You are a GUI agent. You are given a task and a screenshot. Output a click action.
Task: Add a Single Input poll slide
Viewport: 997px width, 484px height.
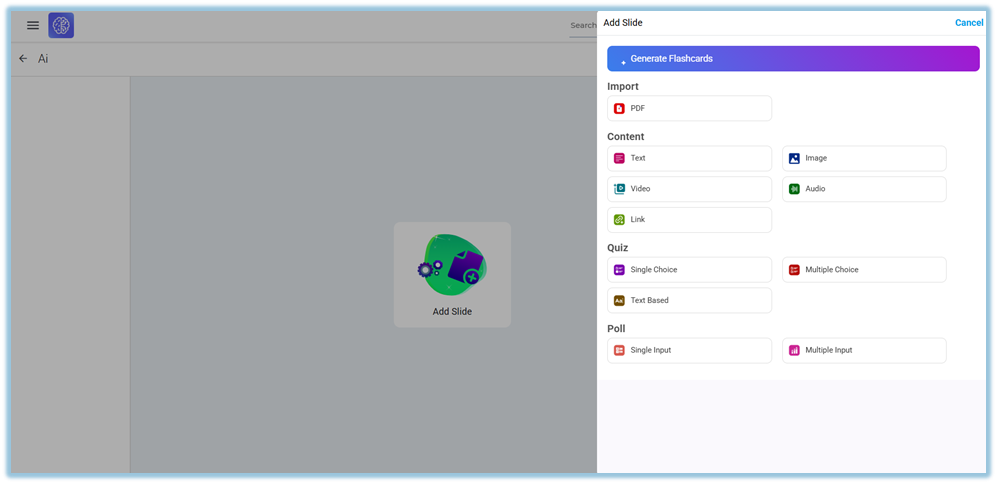[689, 350]
